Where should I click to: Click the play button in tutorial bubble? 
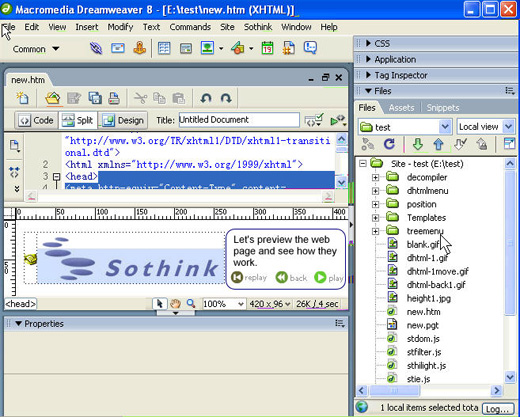pos(329,277)
